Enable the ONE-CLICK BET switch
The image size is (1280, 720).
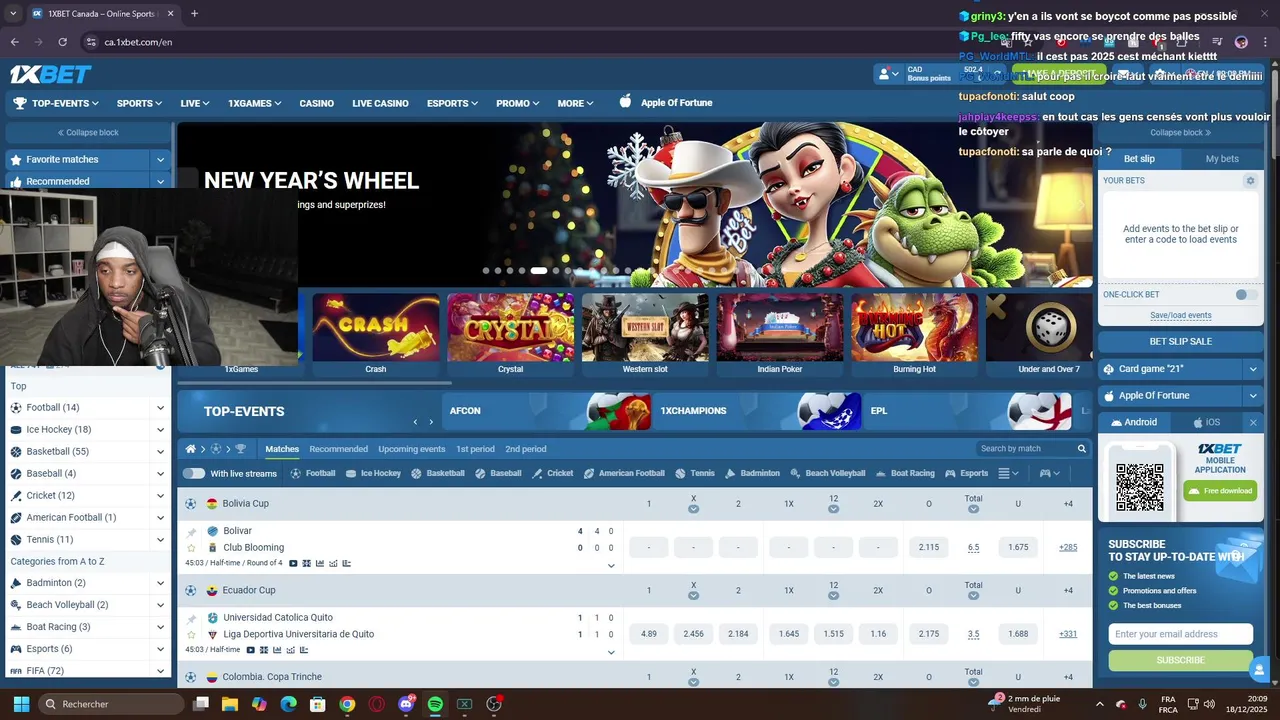pos(1246,295)
